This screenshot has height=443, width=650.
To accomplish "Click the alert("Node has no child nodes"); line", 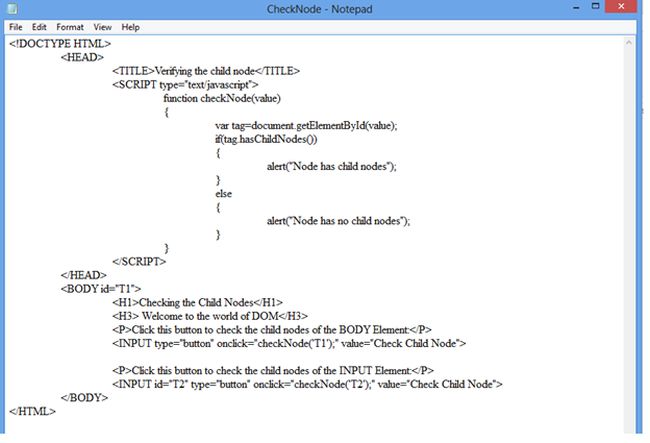I will click(339, 221).
